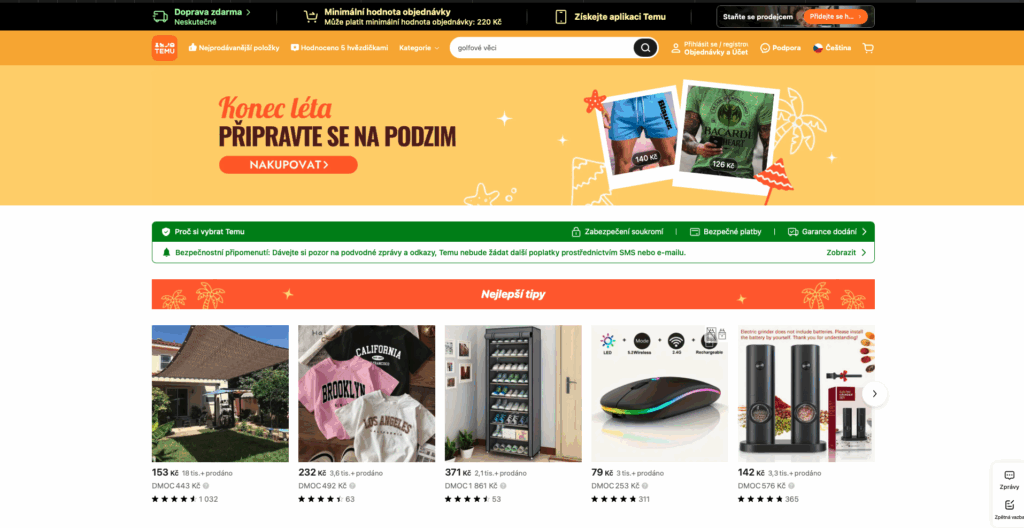The image size is (1024, 528).
Task: Click the Zpětná vazba feedback icon
Action: point(1009,508)
